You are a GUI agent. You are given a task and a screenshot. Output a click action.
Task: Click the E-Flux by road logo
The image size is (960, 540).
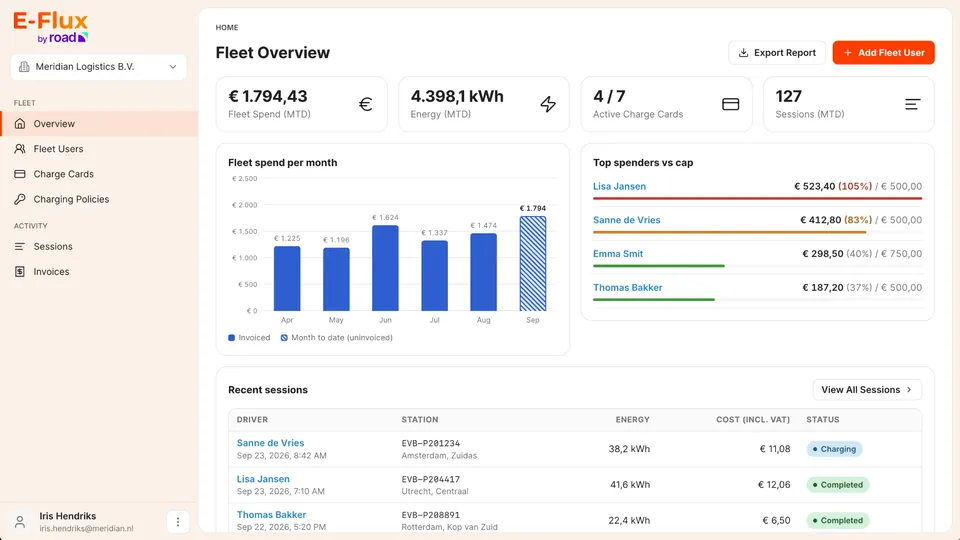click(51, 28)
